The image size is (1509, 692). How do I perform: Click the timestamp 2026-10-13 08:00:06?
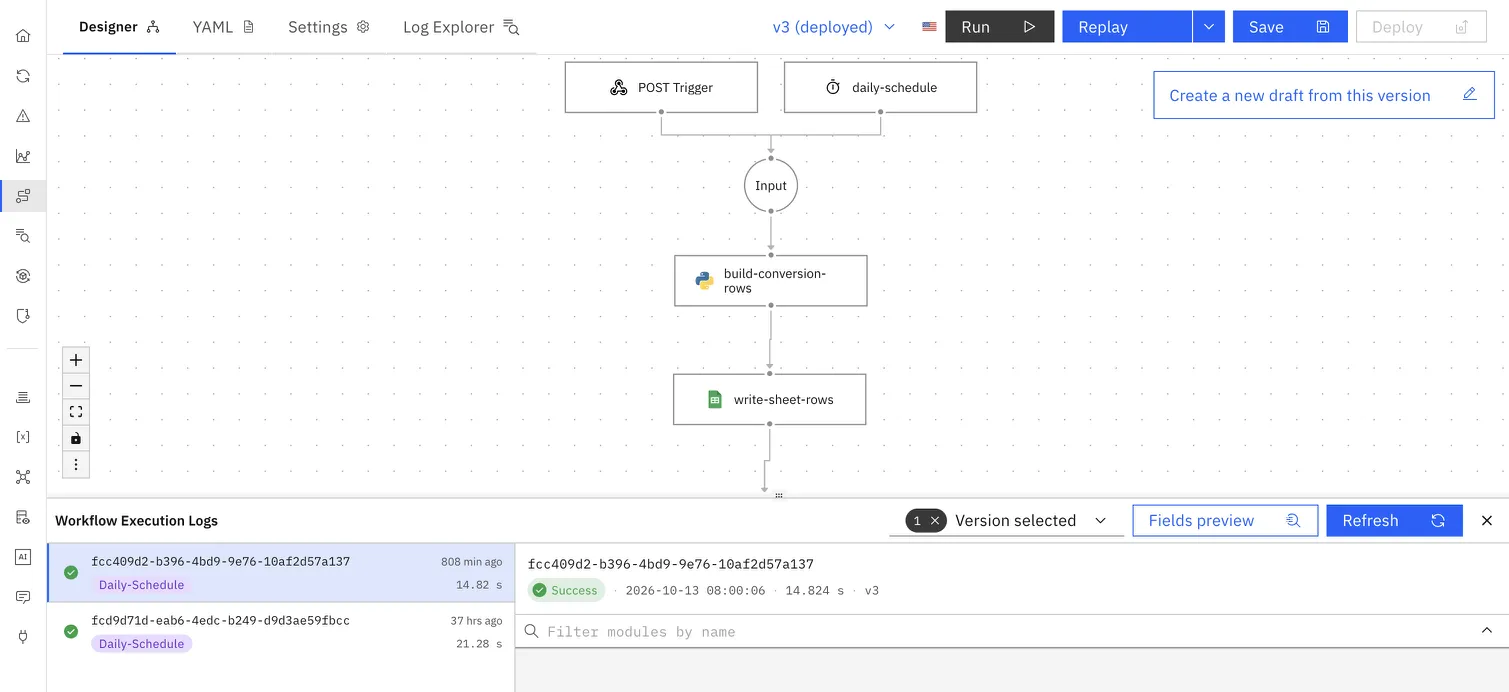tap(695, 590)
